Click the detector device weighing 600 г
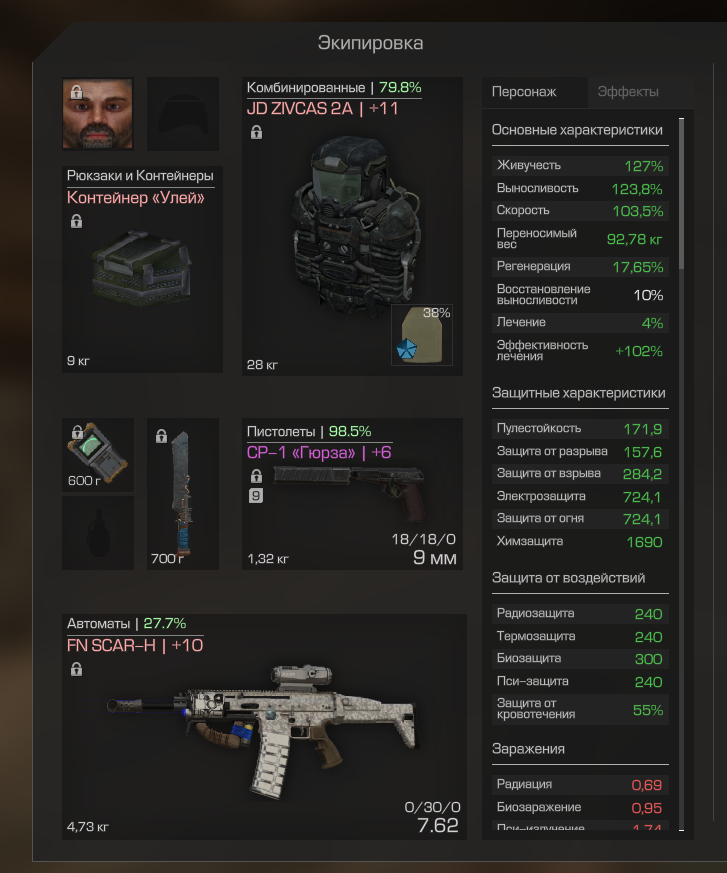Screen dimensions: 727x873 (97, 455)
